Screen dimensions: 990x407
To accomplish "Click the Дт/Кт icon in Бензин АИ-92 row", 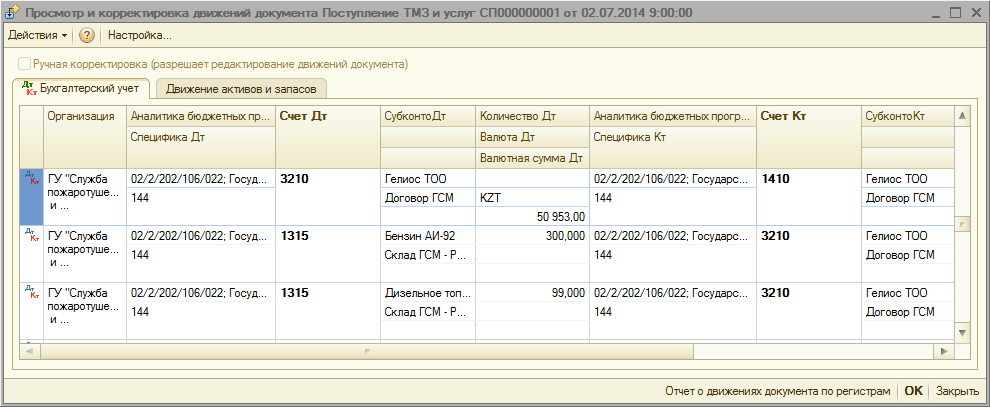I will [32, 235].
